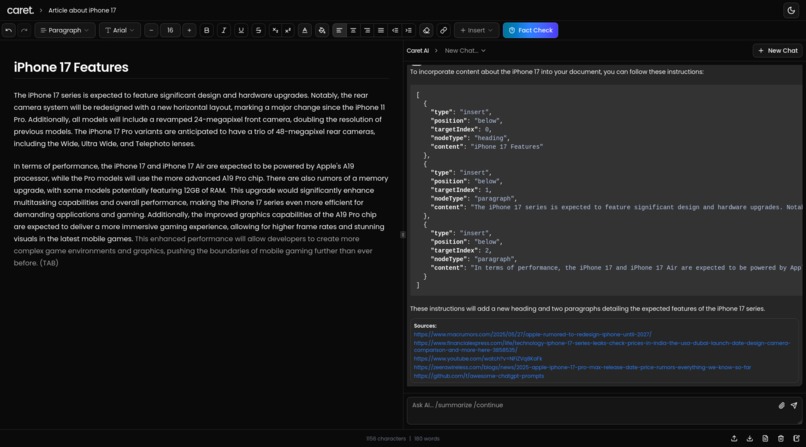The height and width of the screenshot is (447, 806).
Task: Align text left
Action: (x=339, y=30)
